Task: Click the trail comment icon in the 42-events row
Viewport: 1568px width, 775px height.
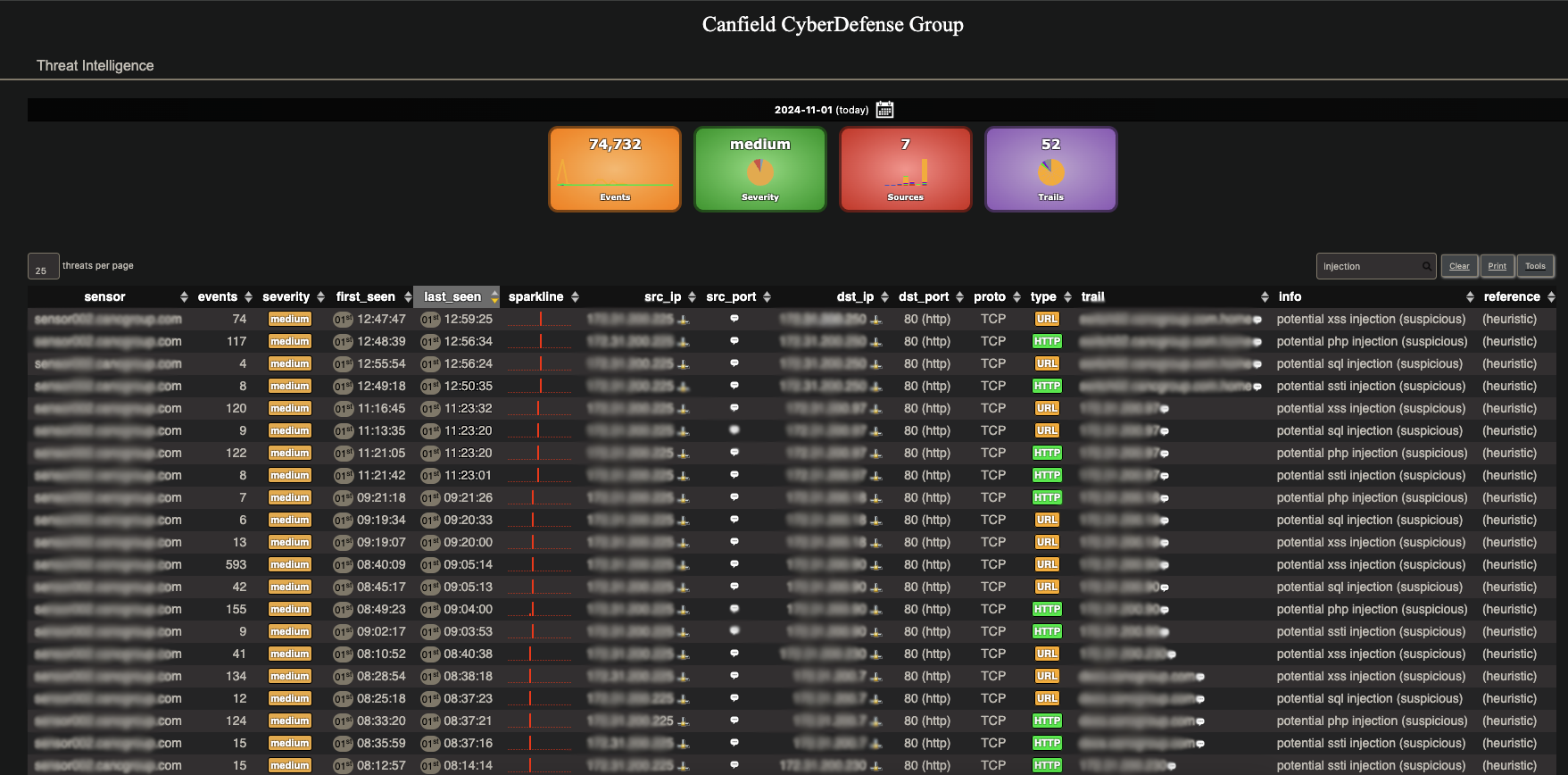Action: click(x=1165, y=587)
